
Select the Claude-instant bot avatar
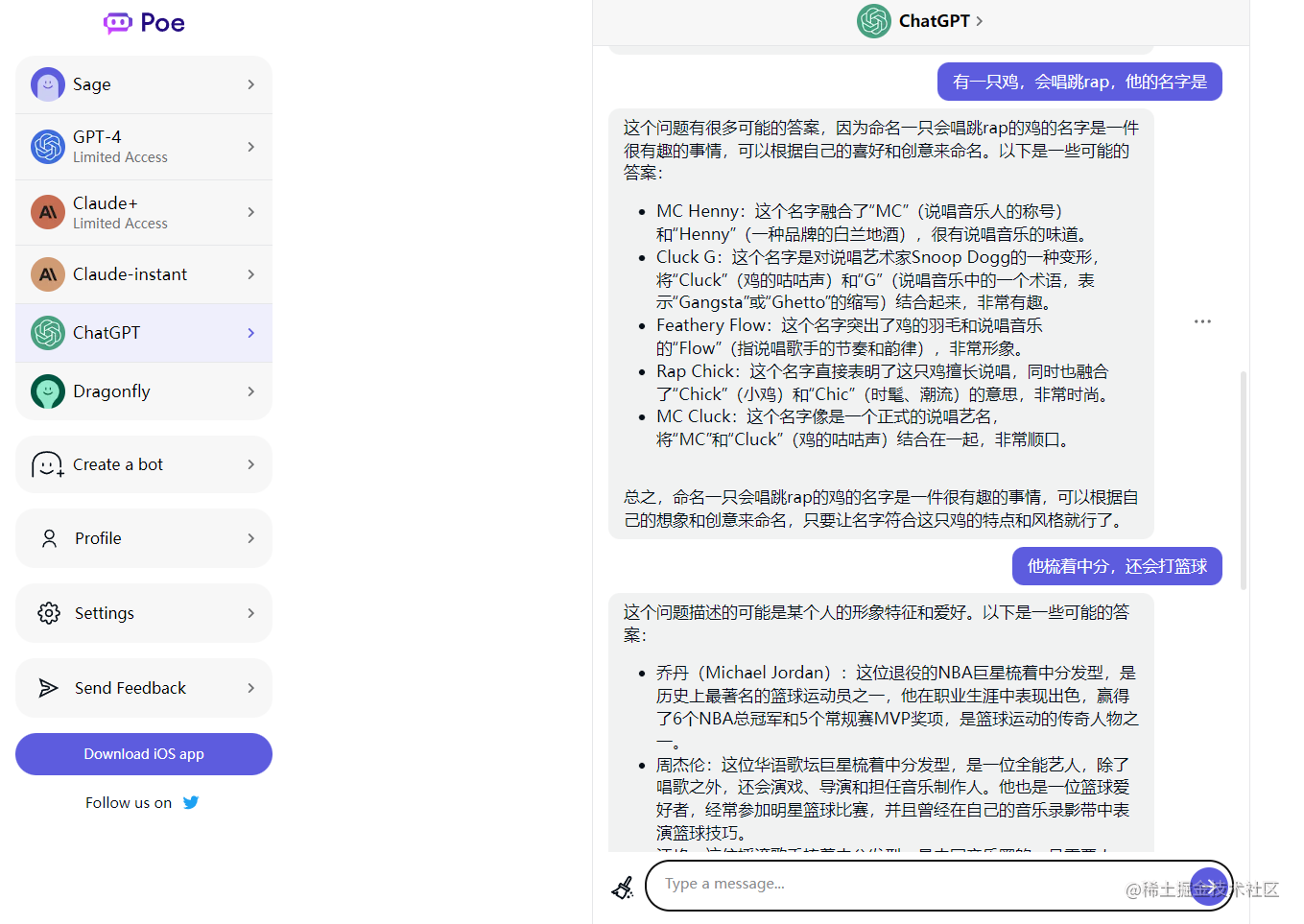coord(48,274)
